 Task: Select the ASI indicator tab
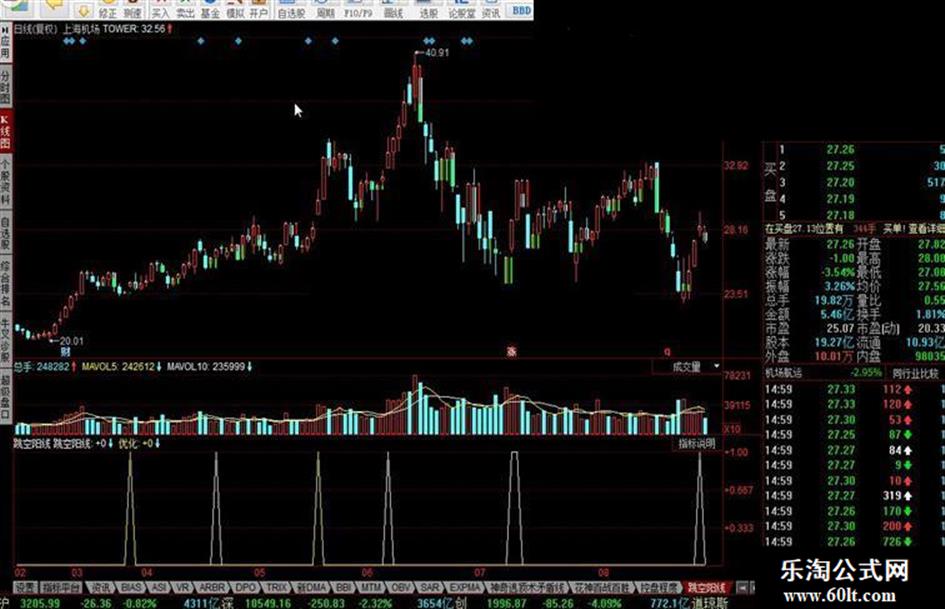click(159, 587)
